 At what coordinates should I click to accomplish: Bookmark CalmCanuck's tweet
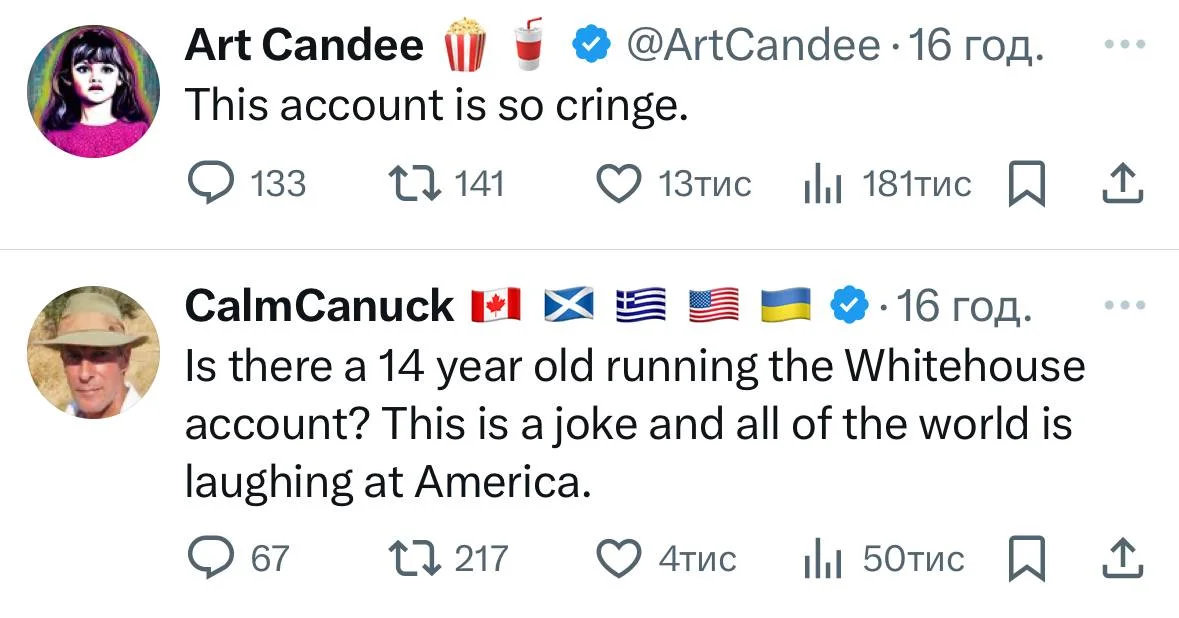(x=1027, y=558)
